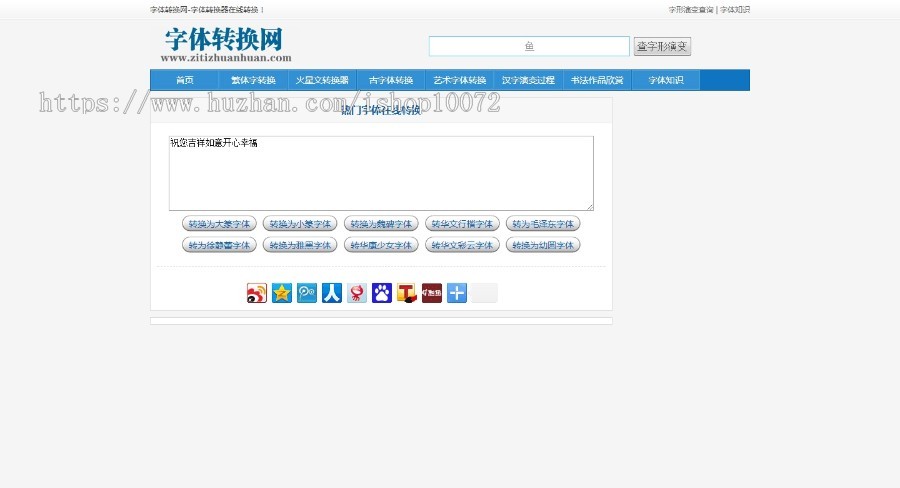This screenshot has width=900, height=488.
Task: Share to Renren icon
Action: point(332,293)
